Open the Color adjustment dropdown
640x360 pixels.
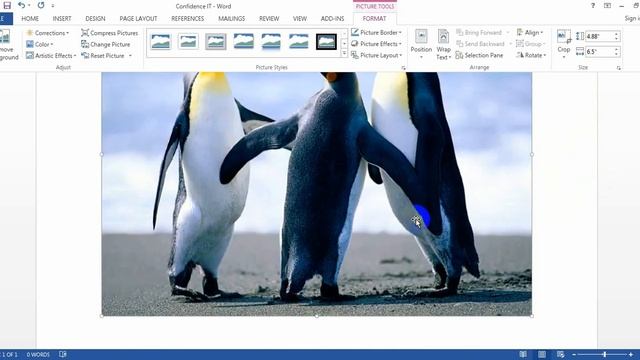tap(40, 44)
